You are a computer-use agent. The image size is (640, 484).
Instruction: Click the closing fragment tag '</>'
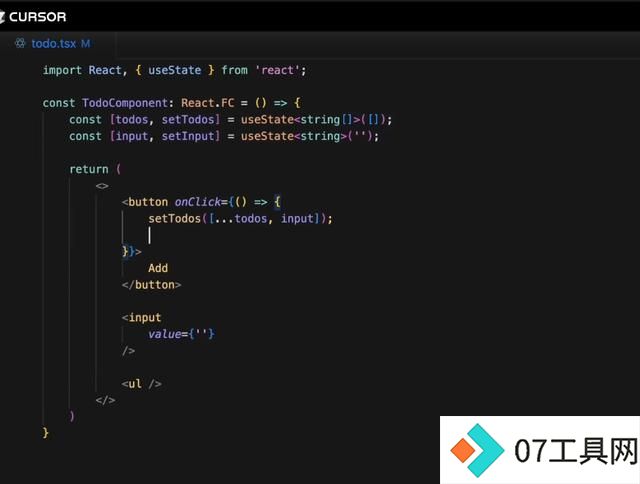[x=105, y=400]
